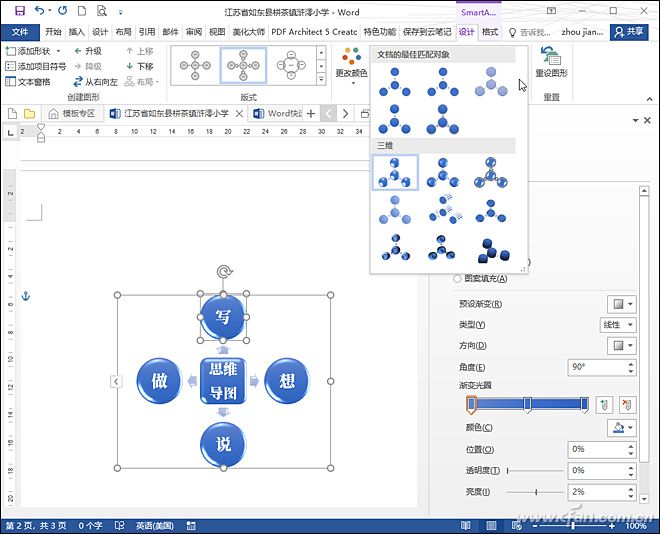The width and height of the screenshot is (660, 534).
Task: Open the format pane options dropdown arrow
Action: pos(635,120)
